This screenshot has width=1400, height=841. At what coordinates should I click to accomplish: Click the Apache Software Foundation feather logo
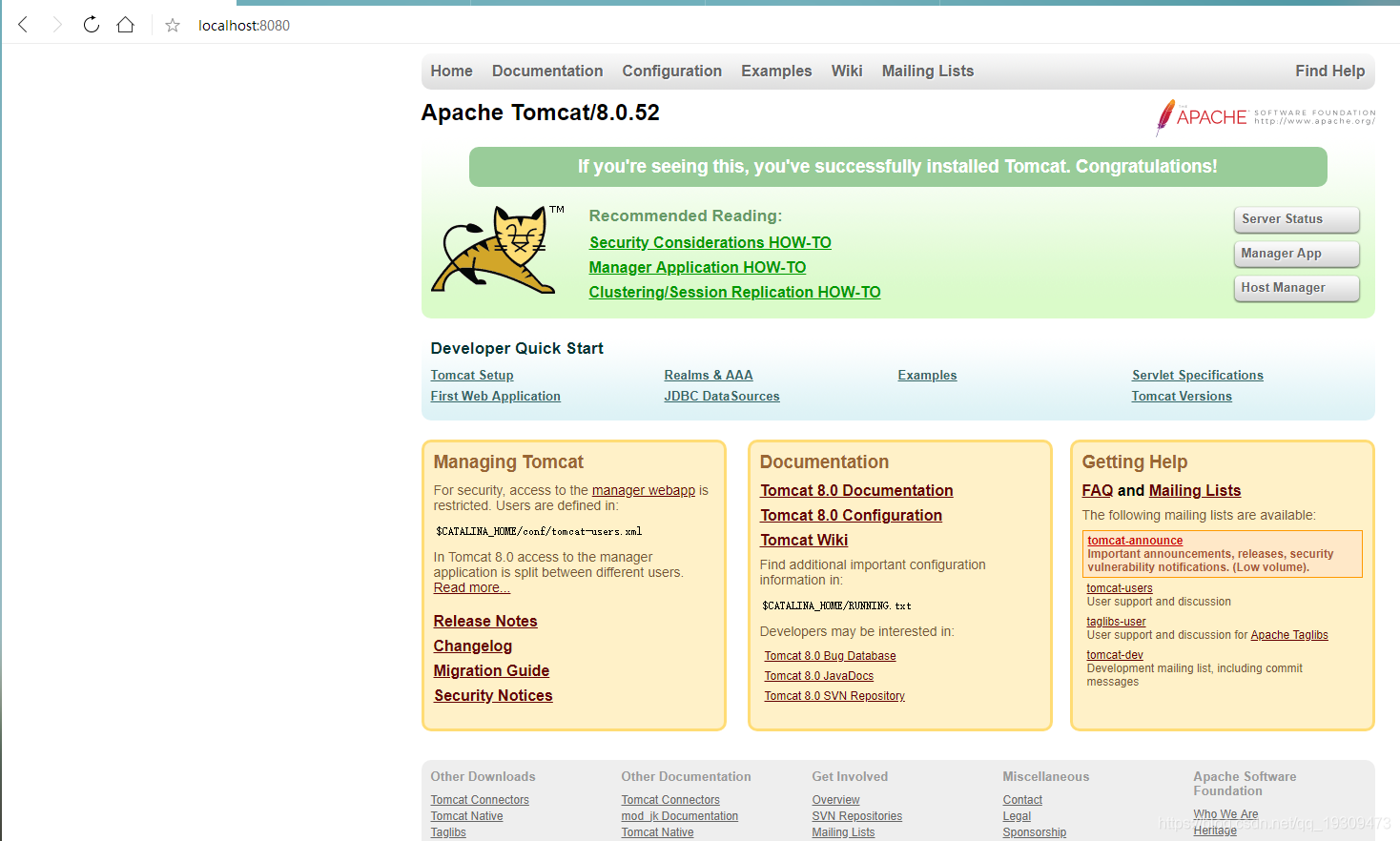click(x=1266, y=117)
